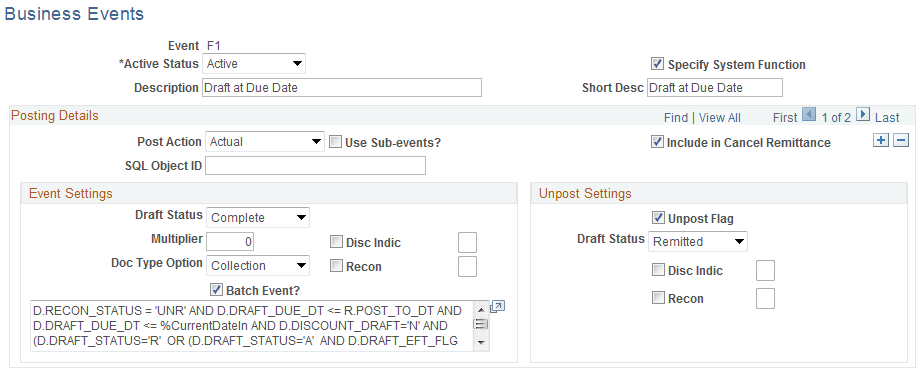Enable the Use Sub-events checkbox

tap(335, 141)
